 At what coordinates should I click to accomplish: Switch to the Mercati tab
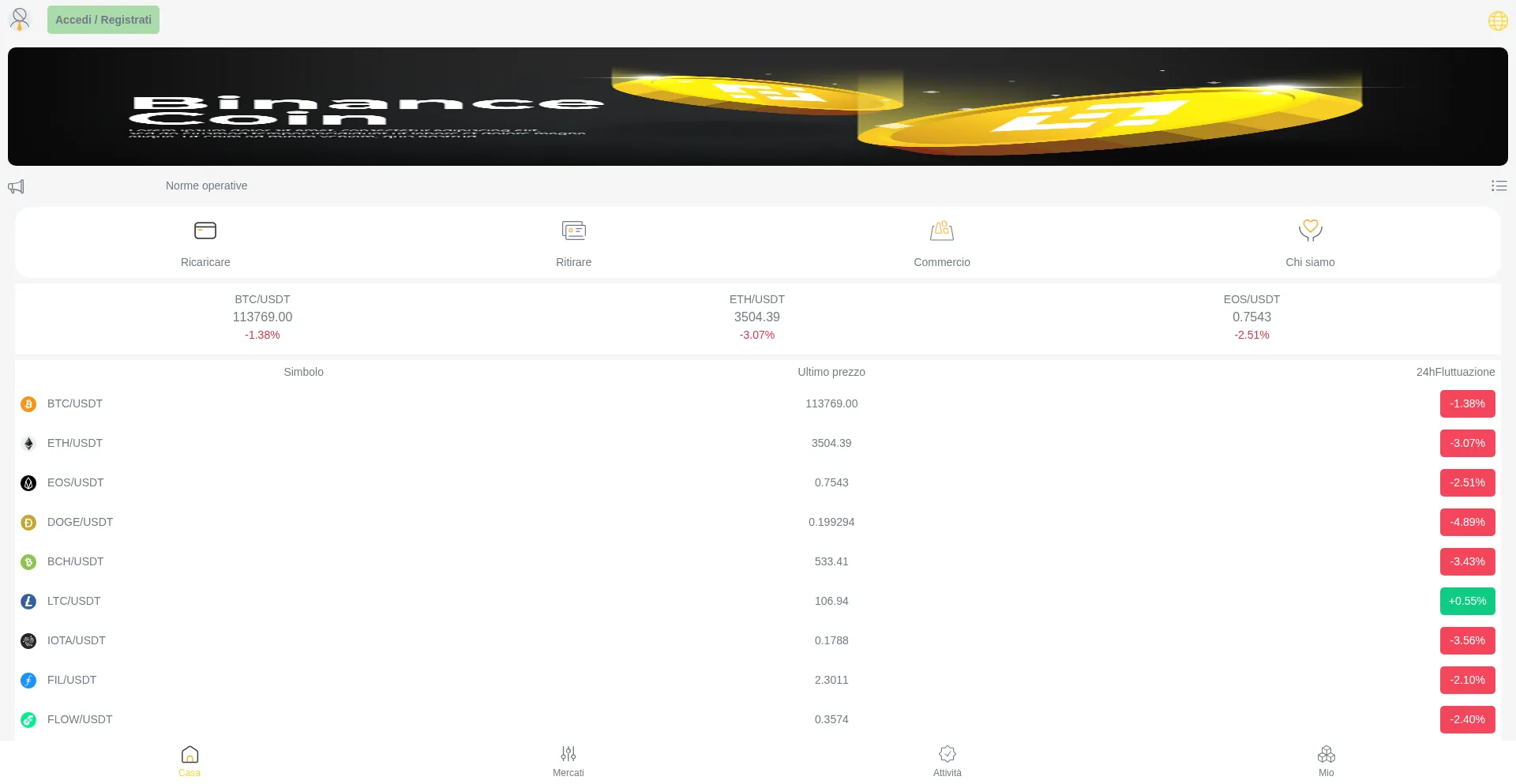[568, 761]
